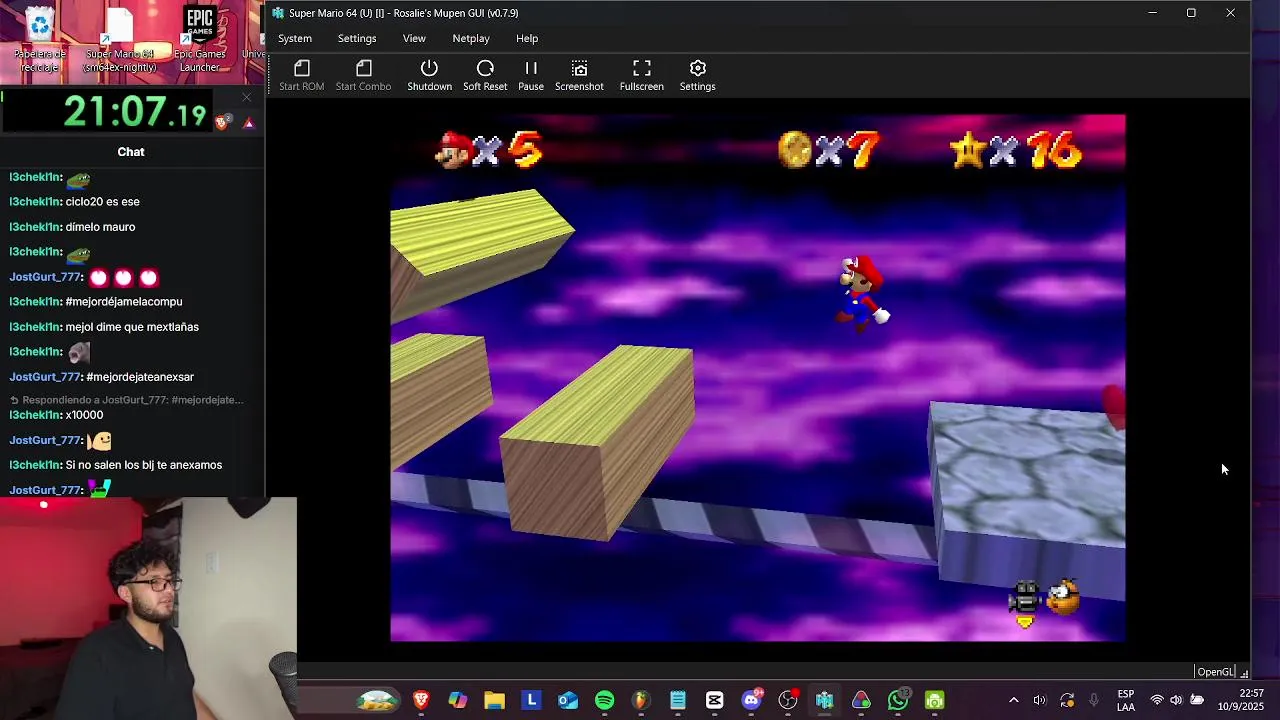1280x720 pixels.
Task: Open the Help menu
Action: coord(527,38)
